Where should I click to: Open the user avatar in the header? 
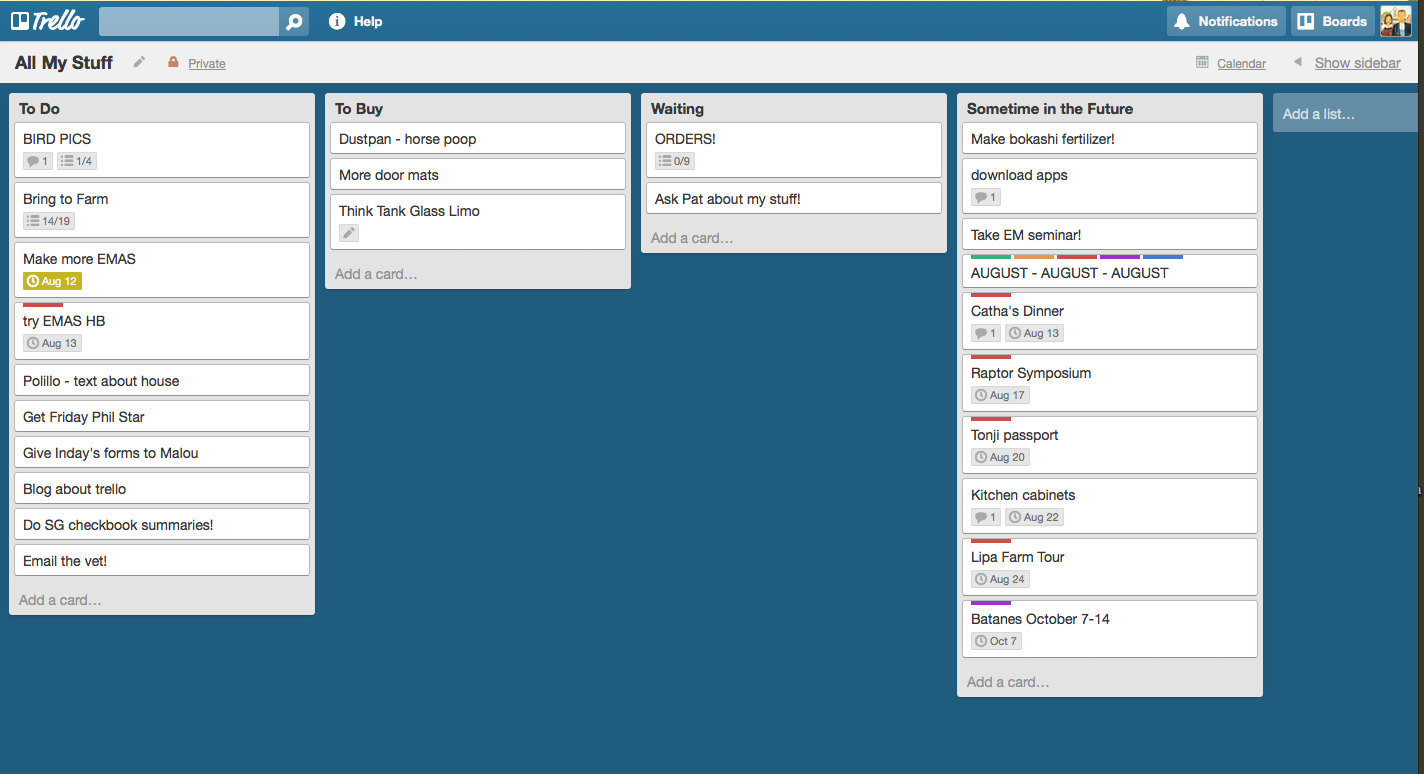click(1395, 21)
